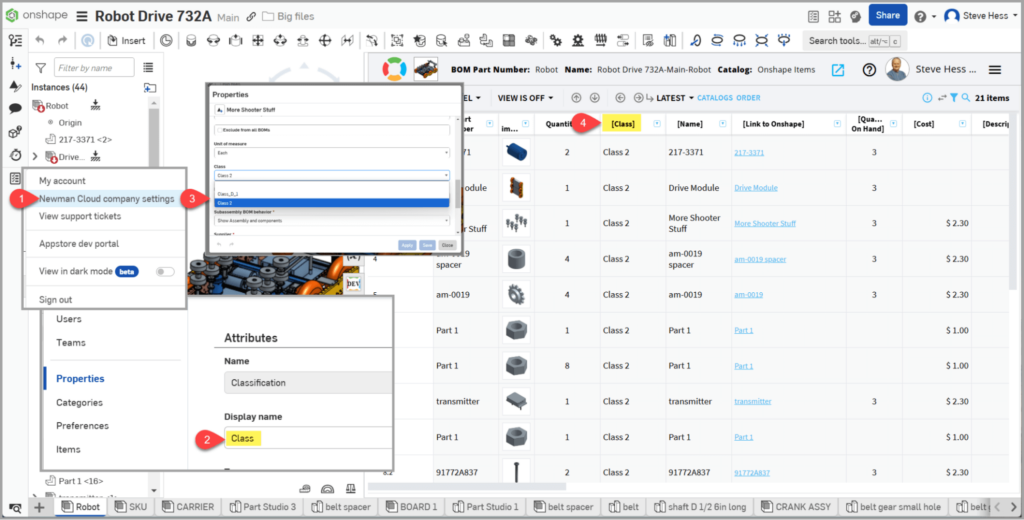Open the comments speech bubble in left sidebar

[x=15, y=108]
